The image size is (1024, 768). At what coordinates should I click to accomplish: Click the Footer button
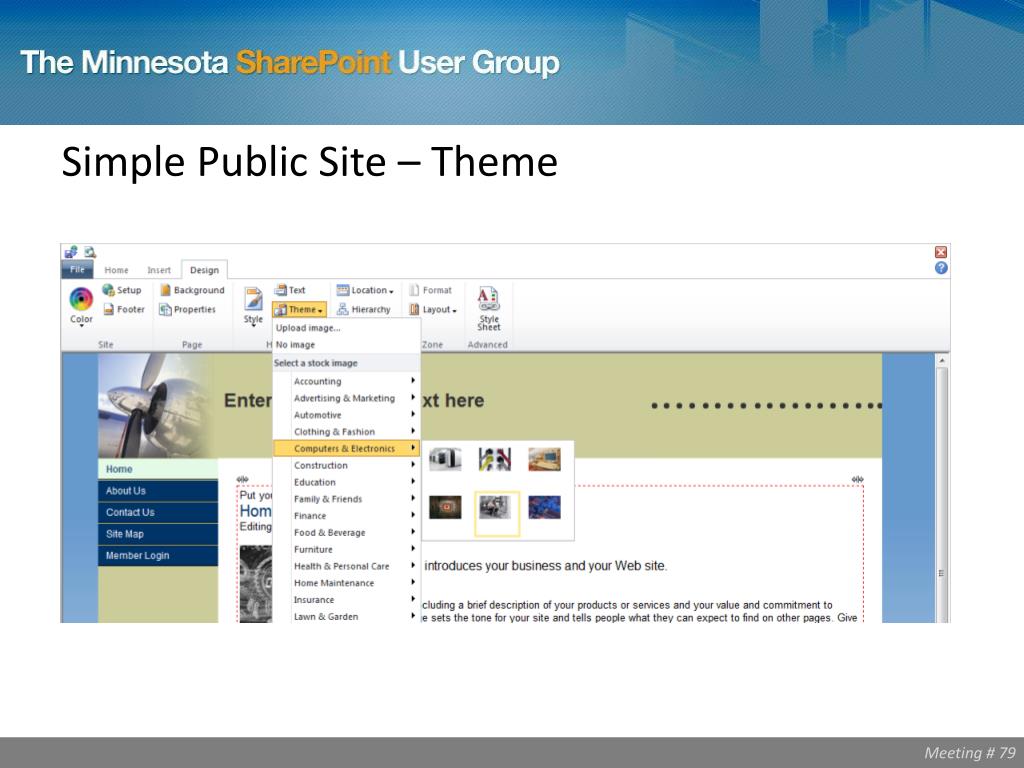click(x=123, y=310)
